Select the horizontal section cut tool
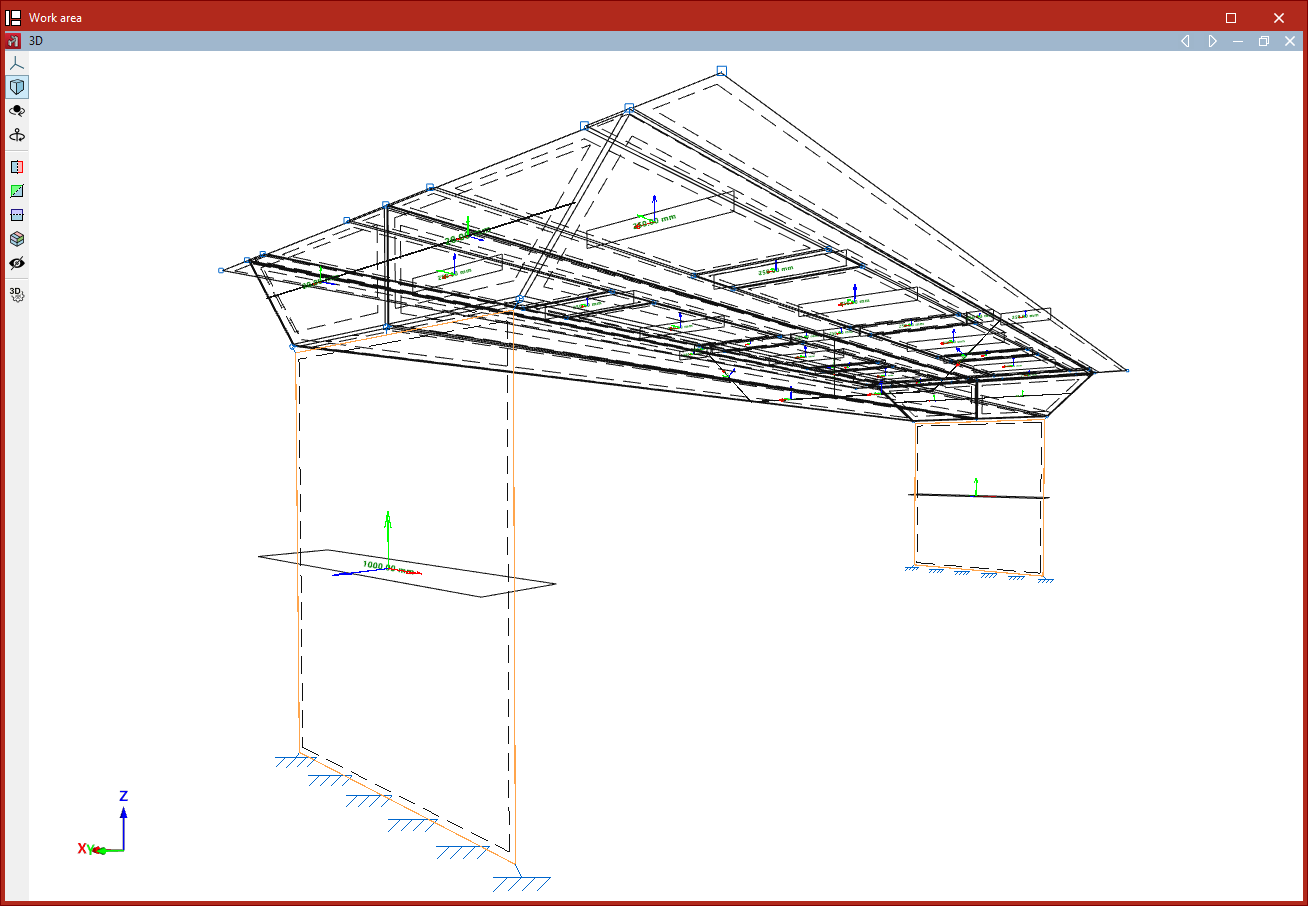This screenshot has width=1308, height=906. (17, 215)
